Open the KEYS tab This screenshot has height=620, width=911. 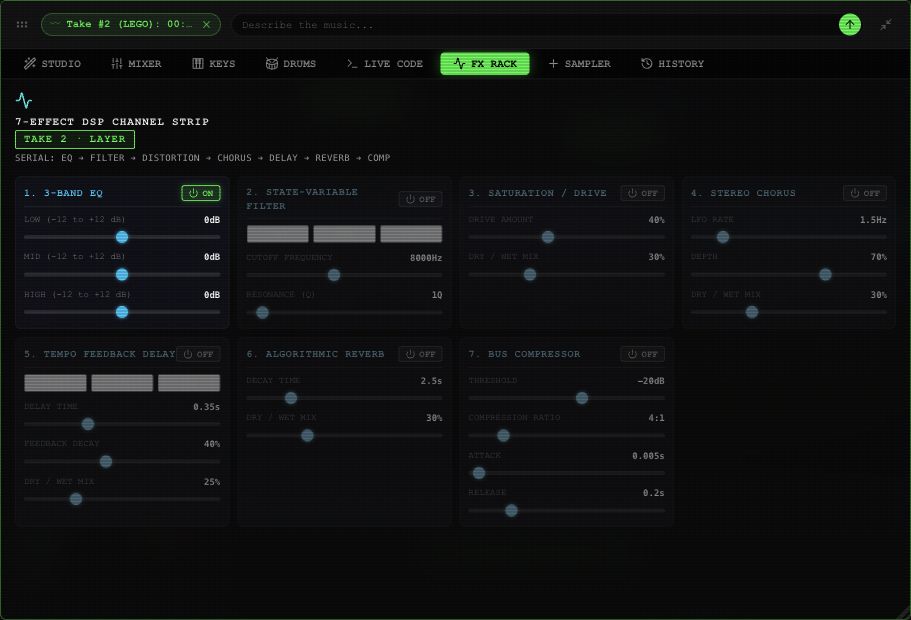(214, 64)
